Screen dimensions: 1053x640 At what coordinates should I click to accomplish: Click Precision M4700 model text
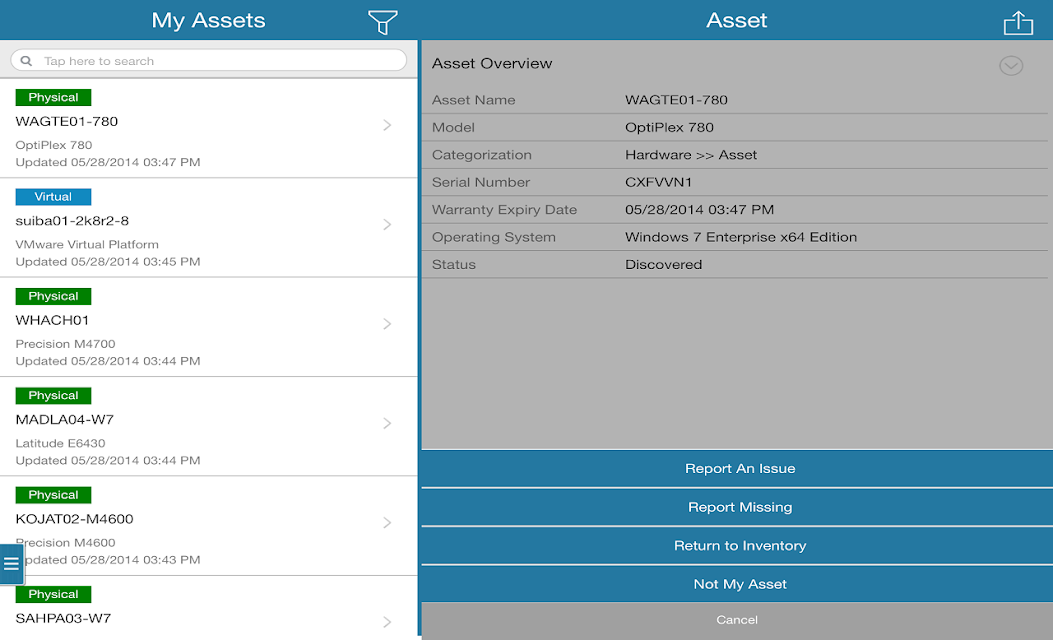click(65, 344)
